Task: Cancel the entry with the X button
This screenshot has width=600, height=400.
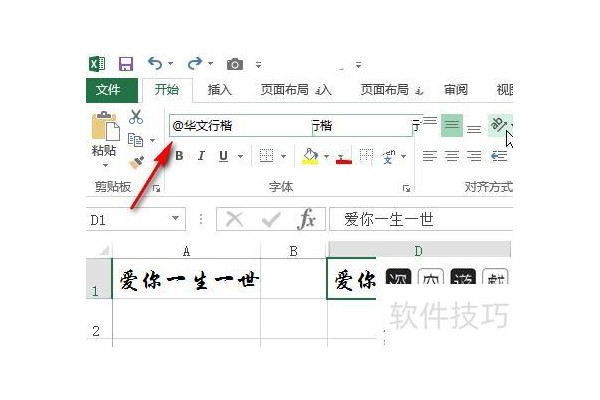Action: [x=235, y=220]
